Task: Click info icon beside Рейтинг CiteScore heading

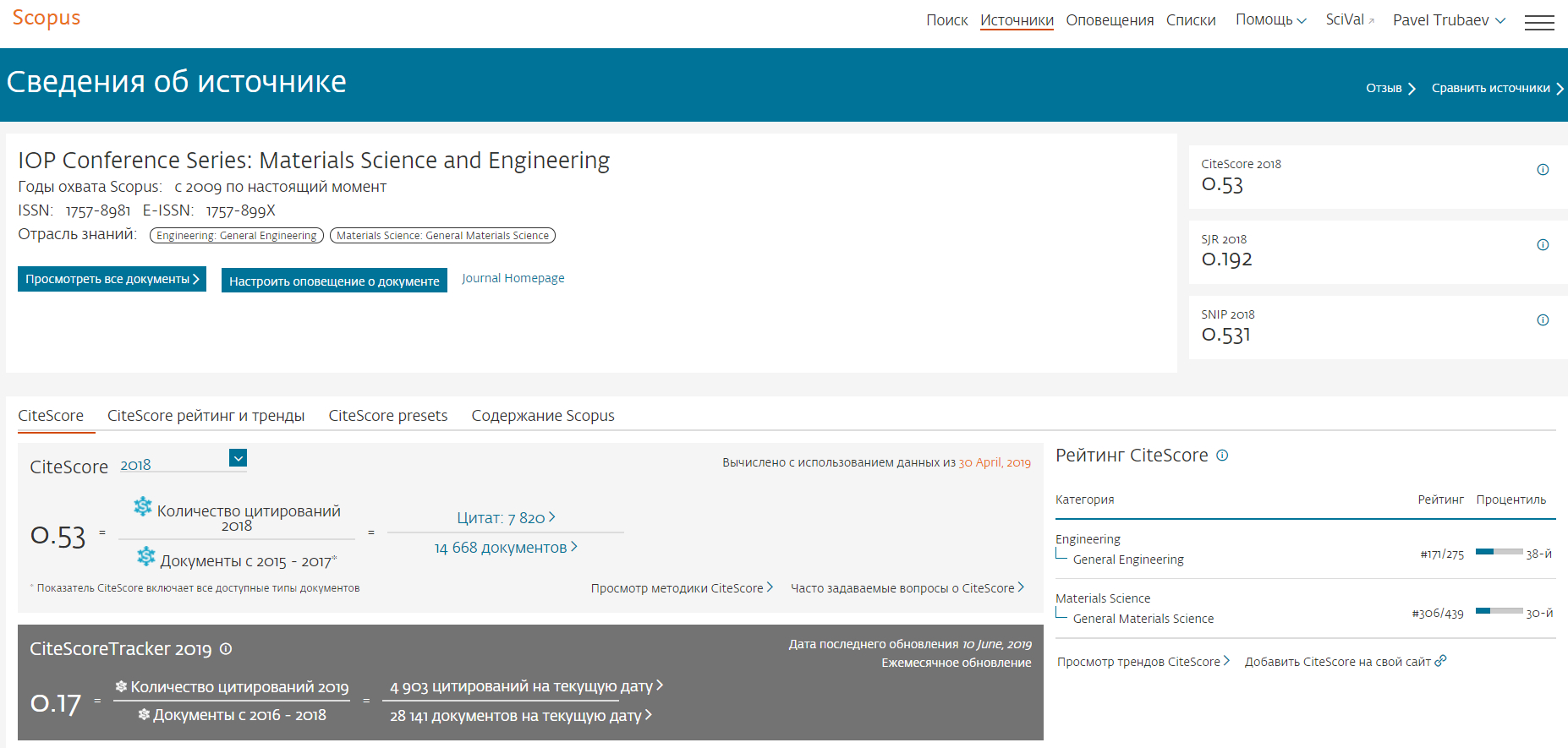Action: [1222, 456]
